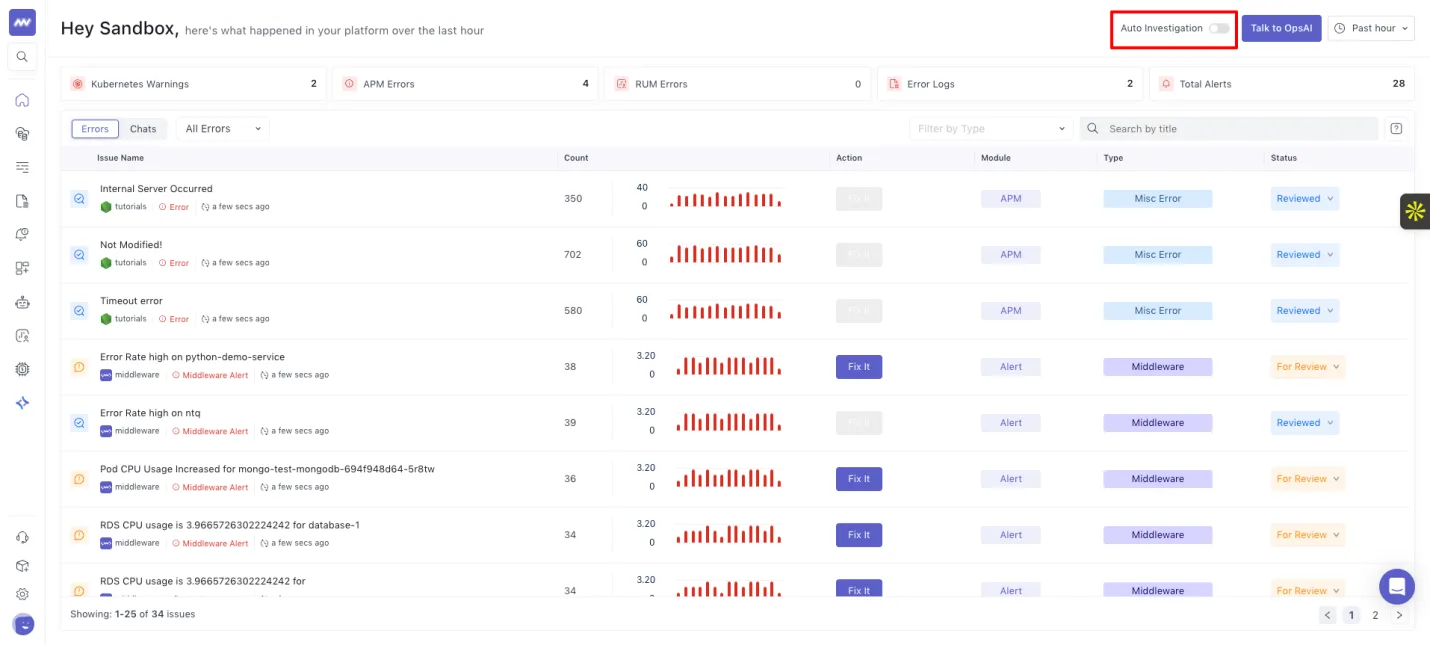Image resolution: width=1430 pixels, height=645 pixels.
Task: Click the help question mark icon
Action: pos(1396,129)
